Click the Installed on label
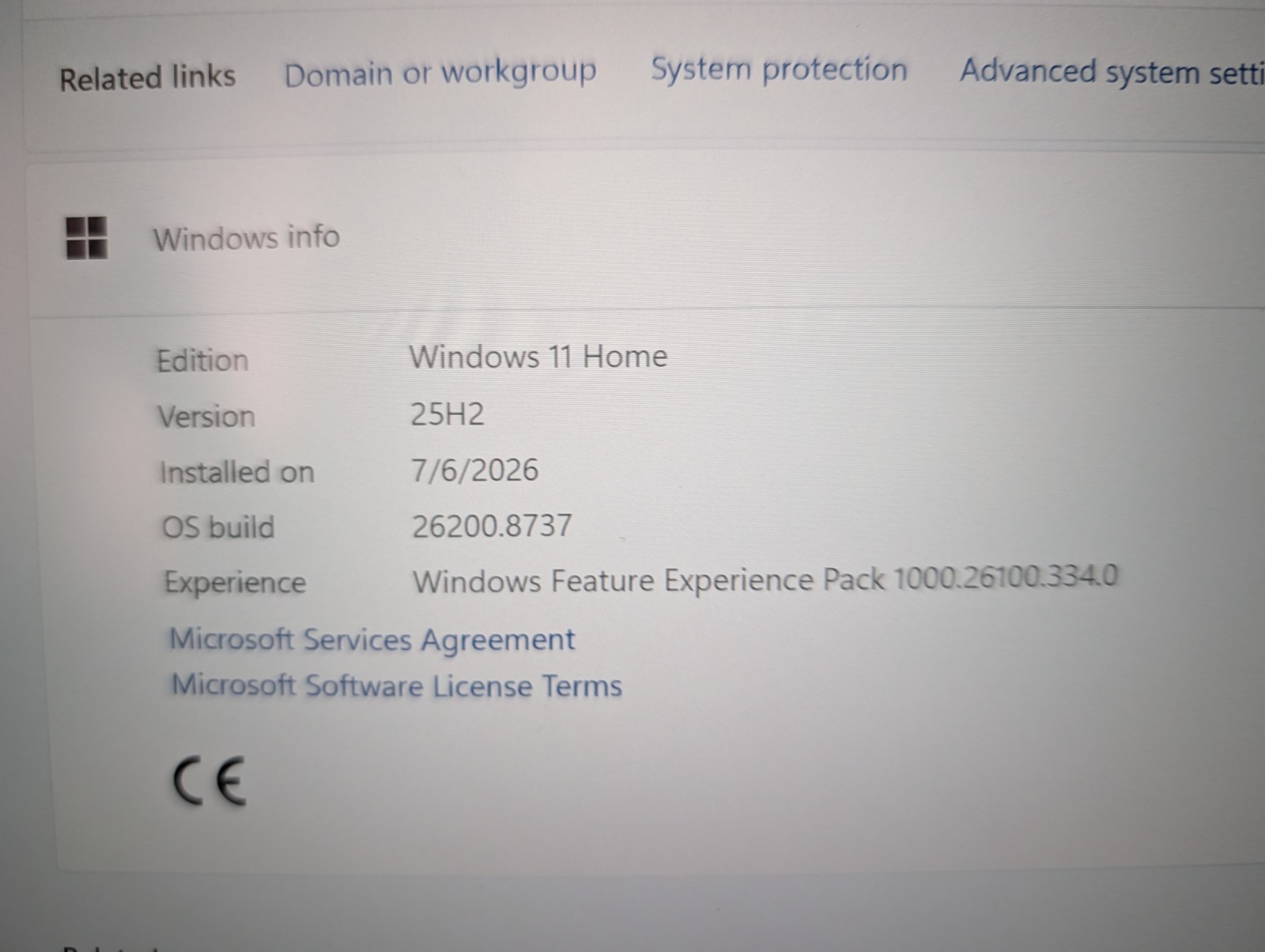The image size is (1265, 952). (x=237, y=472)
